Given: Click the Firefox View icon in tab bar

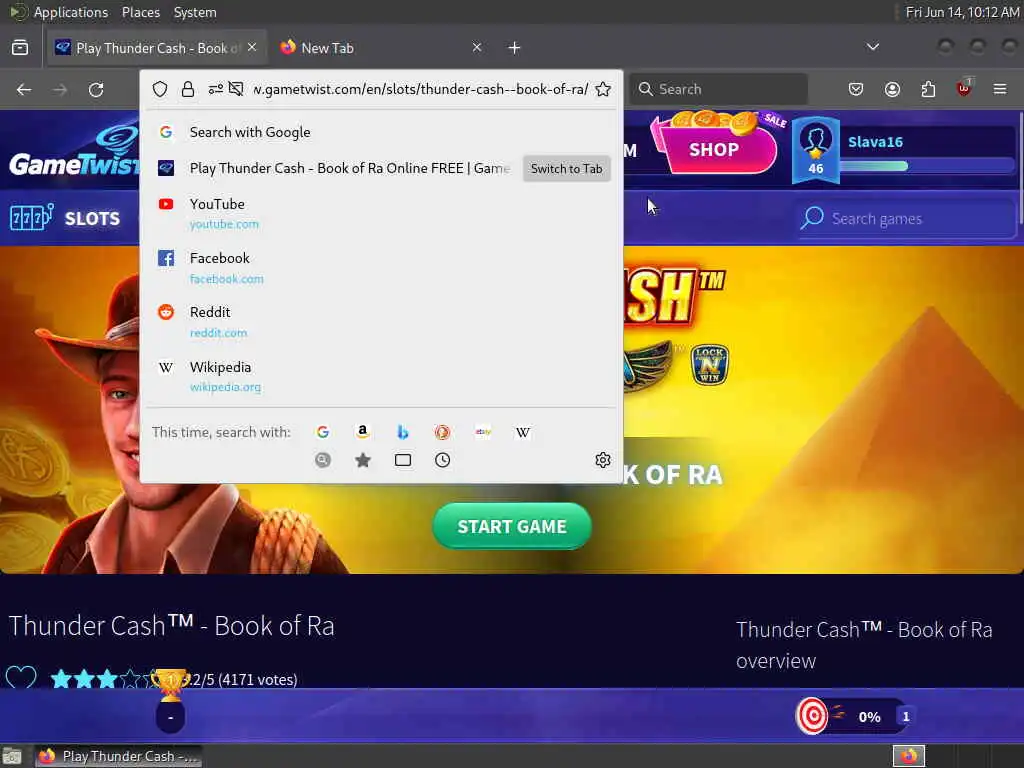Looking at the screenshot, I should 20,48.
